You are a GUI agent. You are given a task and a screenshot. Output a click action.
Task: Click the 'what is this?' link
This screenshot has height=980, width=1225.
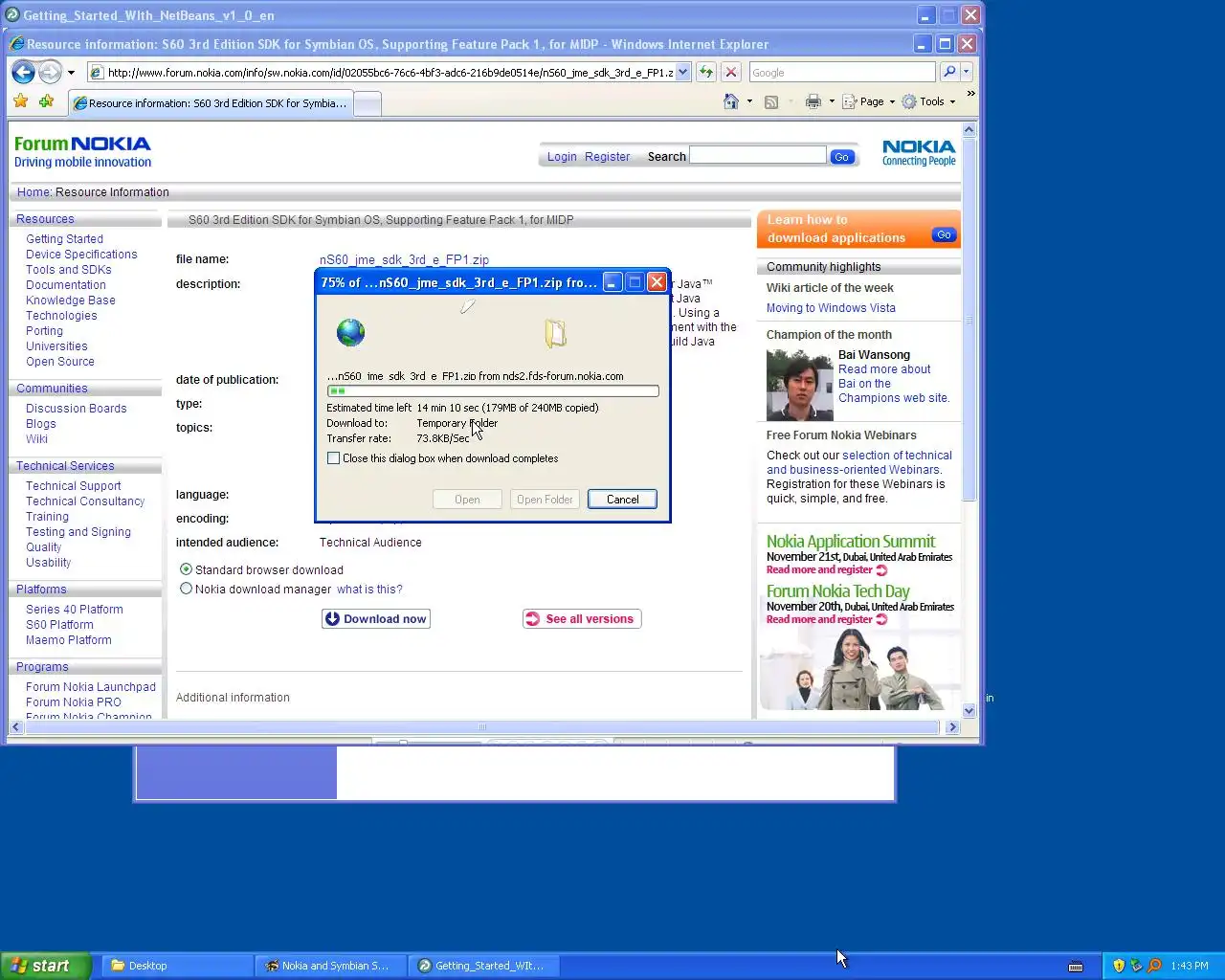pos(369,590)
